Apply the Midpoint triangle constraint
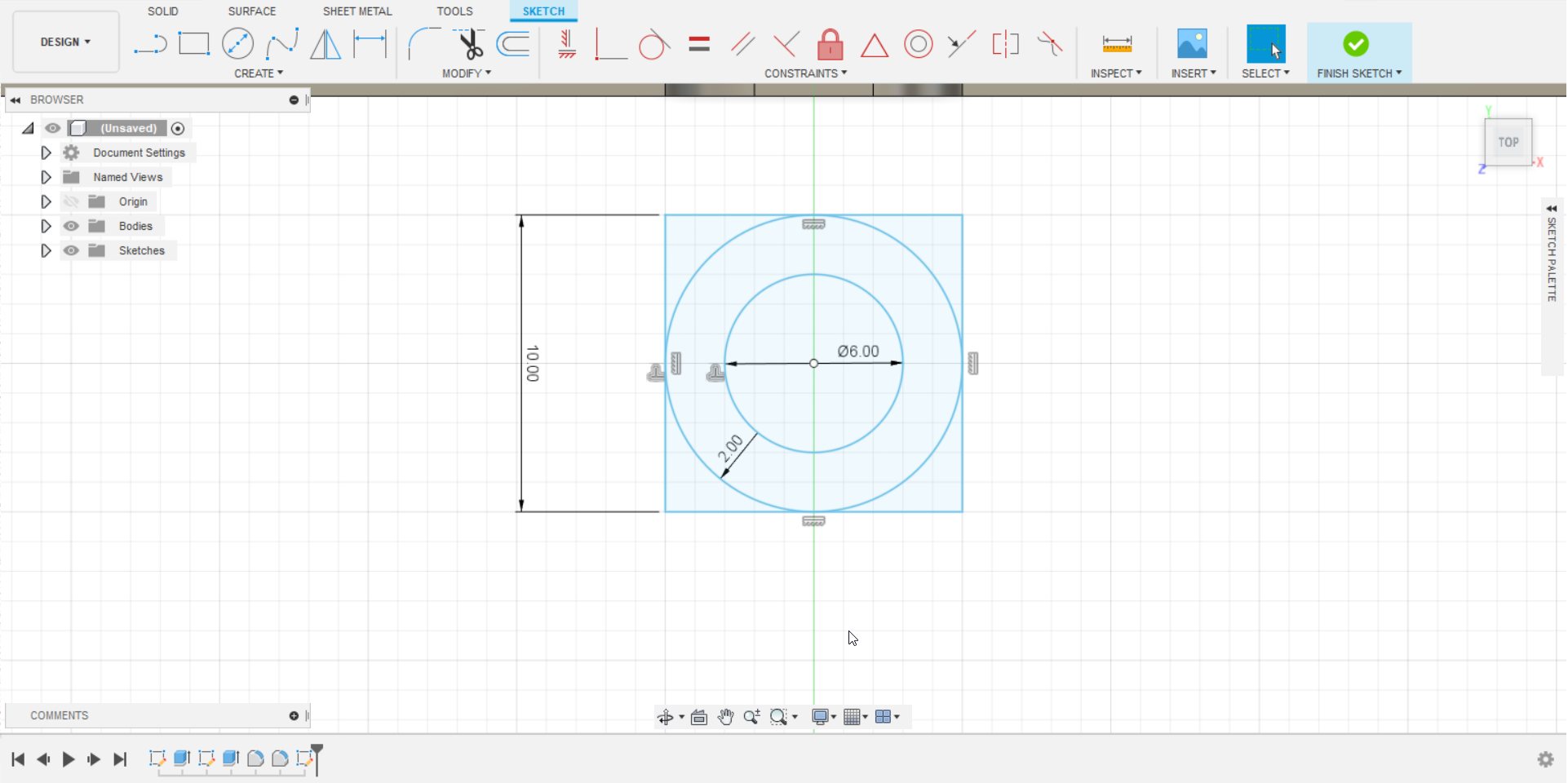 click(875, 44)
